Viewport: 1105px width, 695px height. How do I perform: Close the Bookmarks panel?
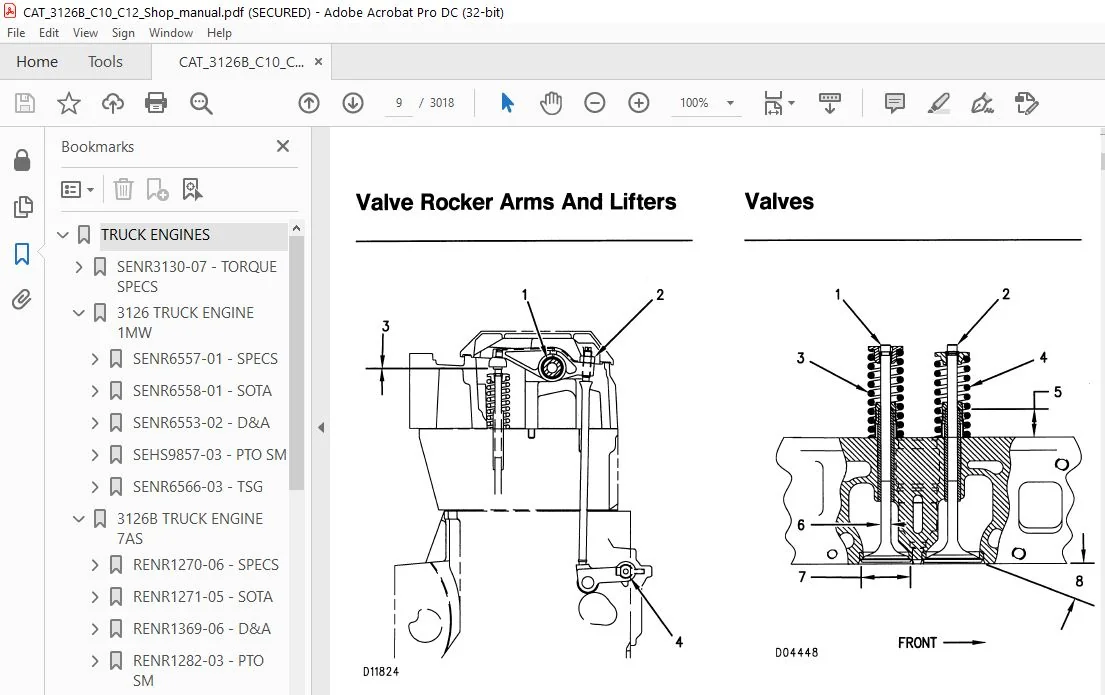point(283,146)
